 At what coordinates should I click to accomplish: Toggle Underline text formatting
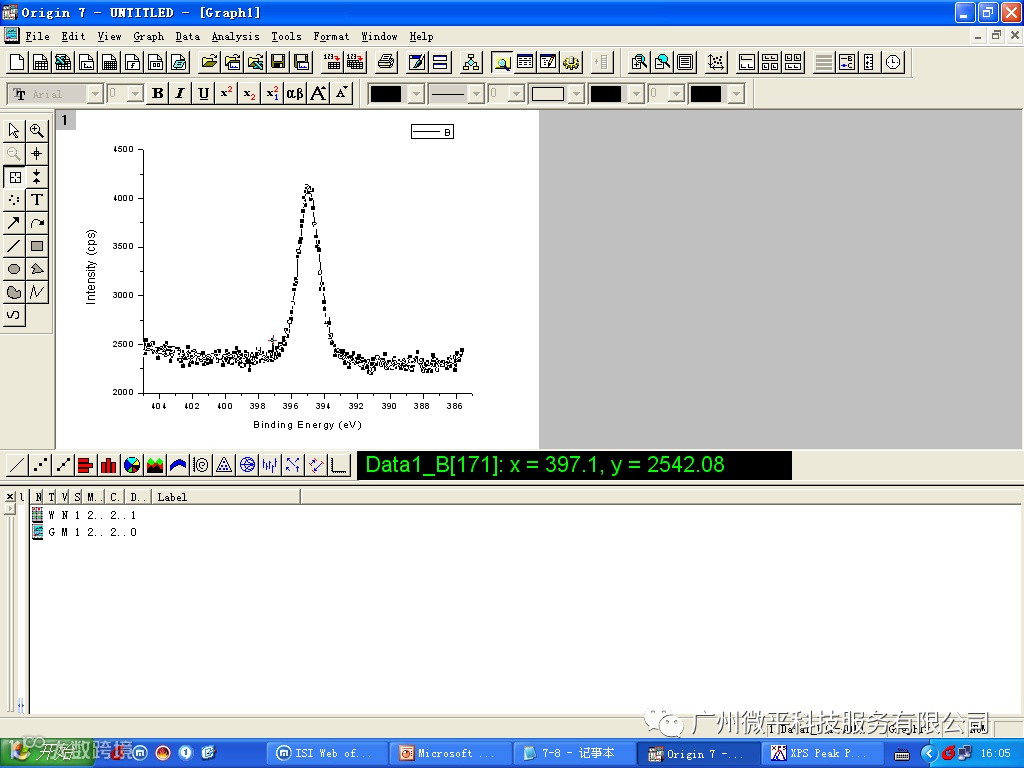tap(203, 93)
